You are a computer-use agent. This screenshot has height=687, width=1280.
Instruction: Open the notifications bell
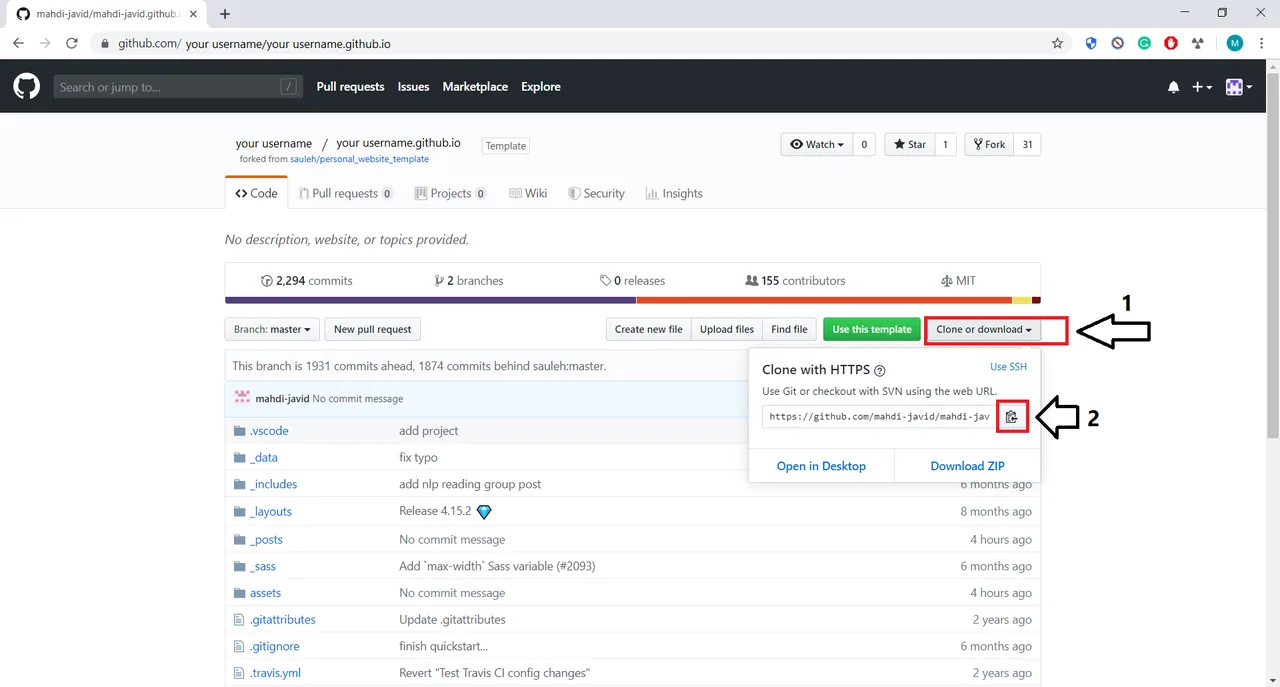1173,88
